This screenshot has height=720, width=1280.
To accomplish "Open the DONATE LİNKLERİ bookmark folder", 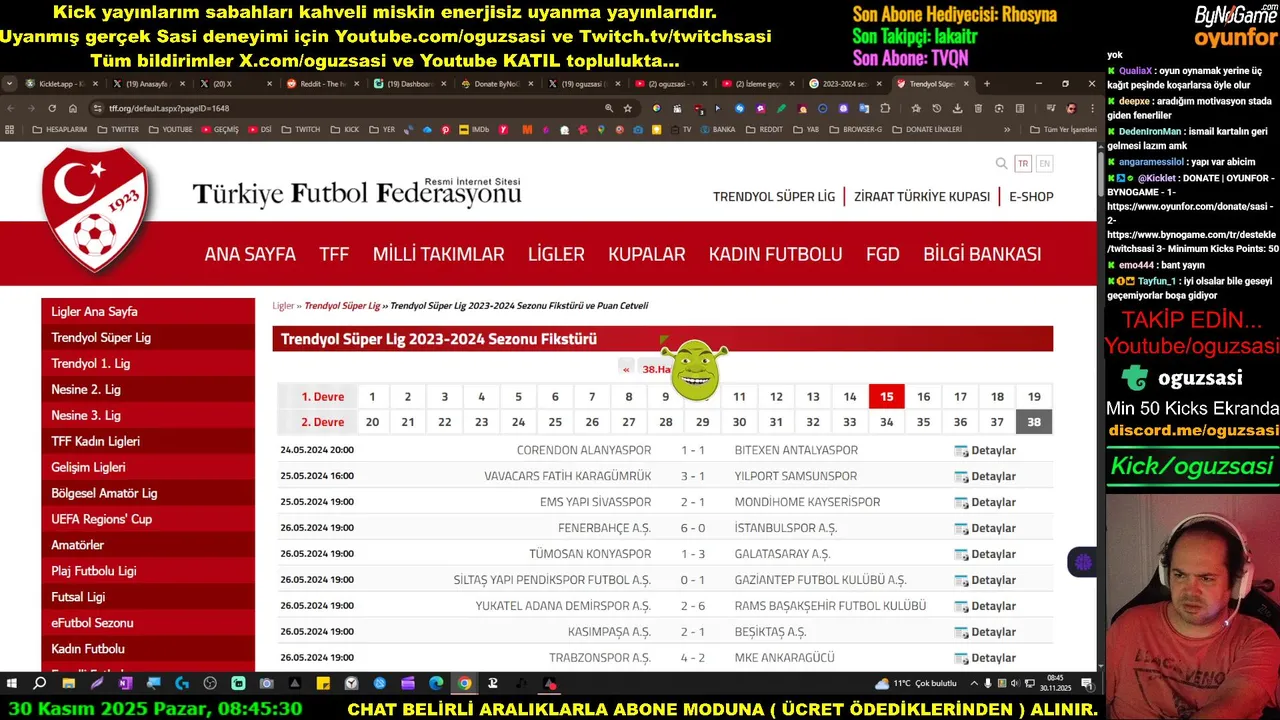I will (x=927, y=129).
